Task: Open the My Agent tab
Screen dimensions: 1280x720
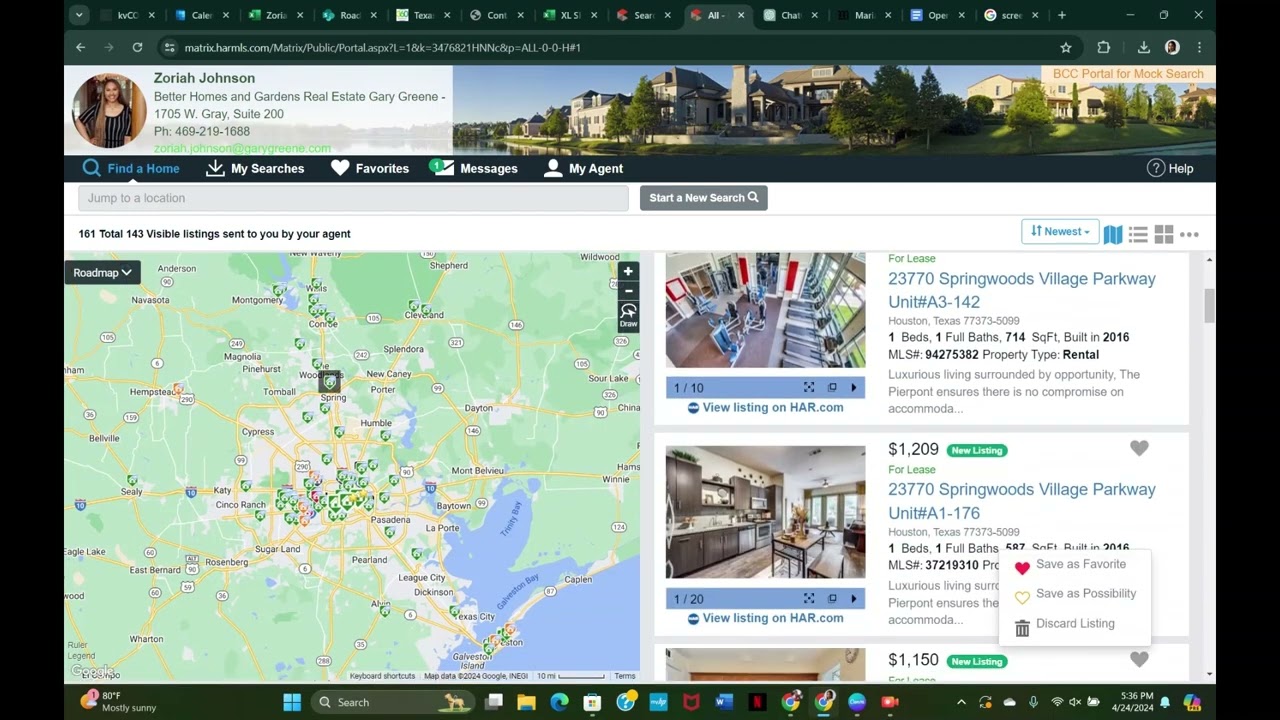Action: pyautogui.click(x=583, y=168)
